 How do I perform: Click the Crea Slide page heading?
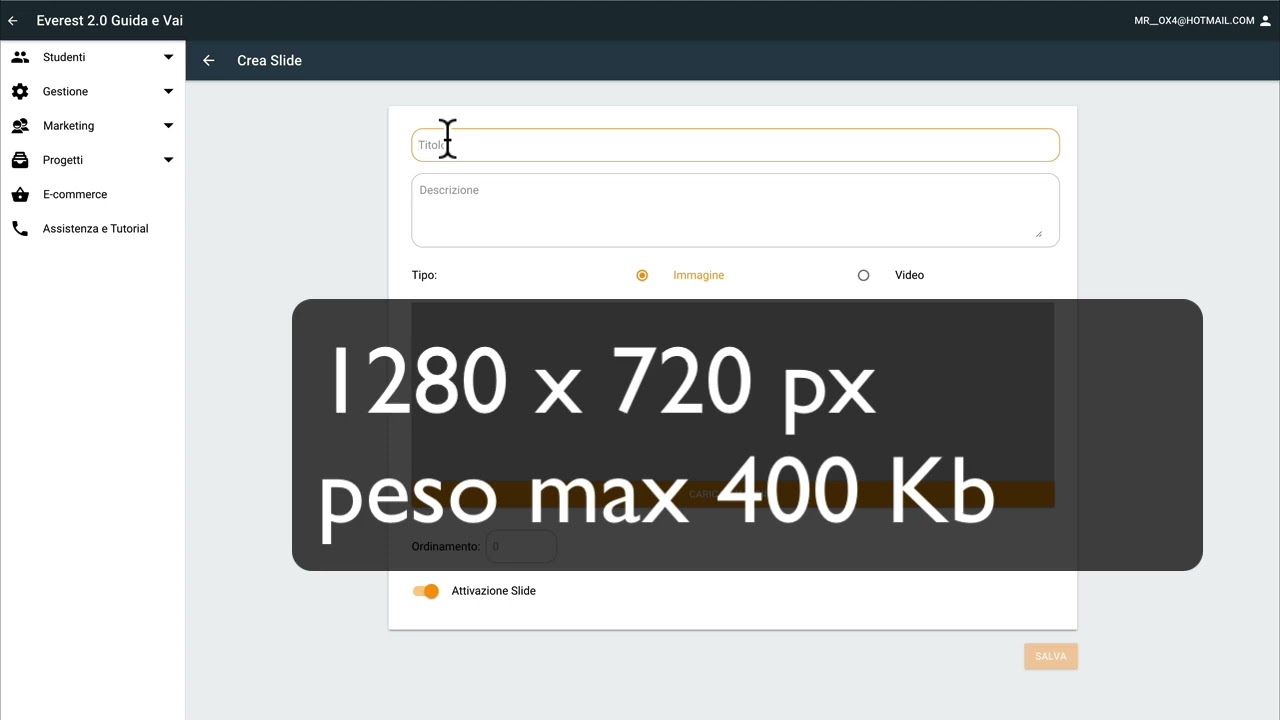pyautogui.click(x=269, y=61)
